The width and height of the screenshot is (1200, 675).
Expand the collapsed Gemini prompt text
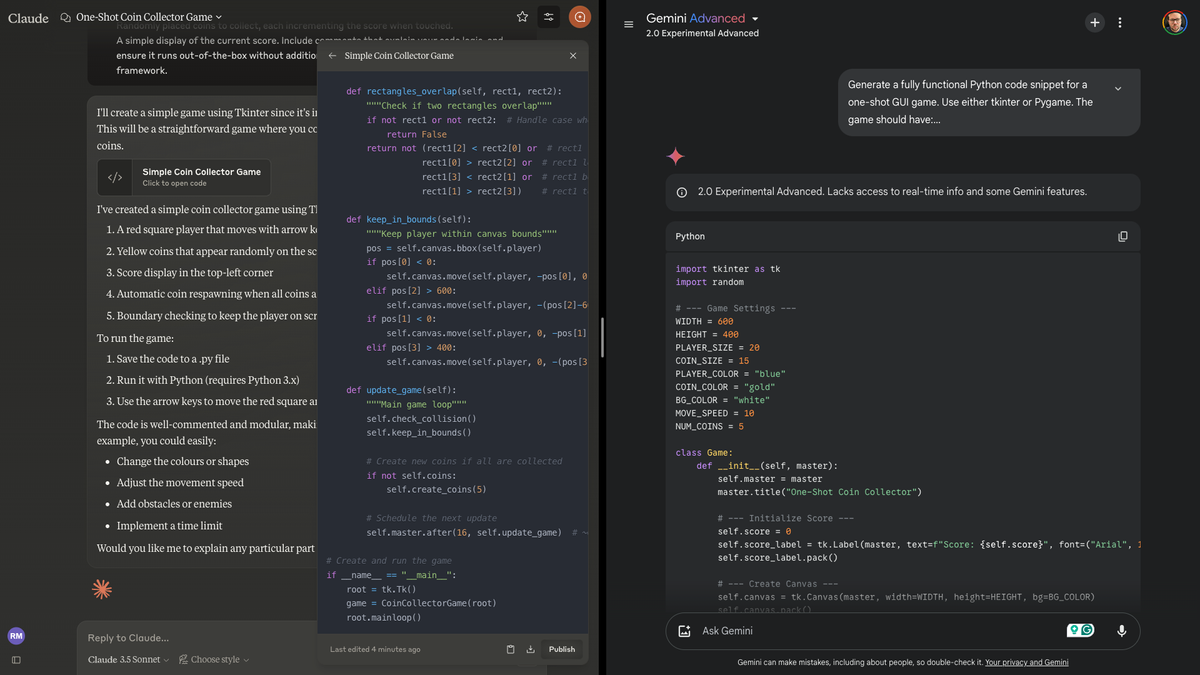1118,89
